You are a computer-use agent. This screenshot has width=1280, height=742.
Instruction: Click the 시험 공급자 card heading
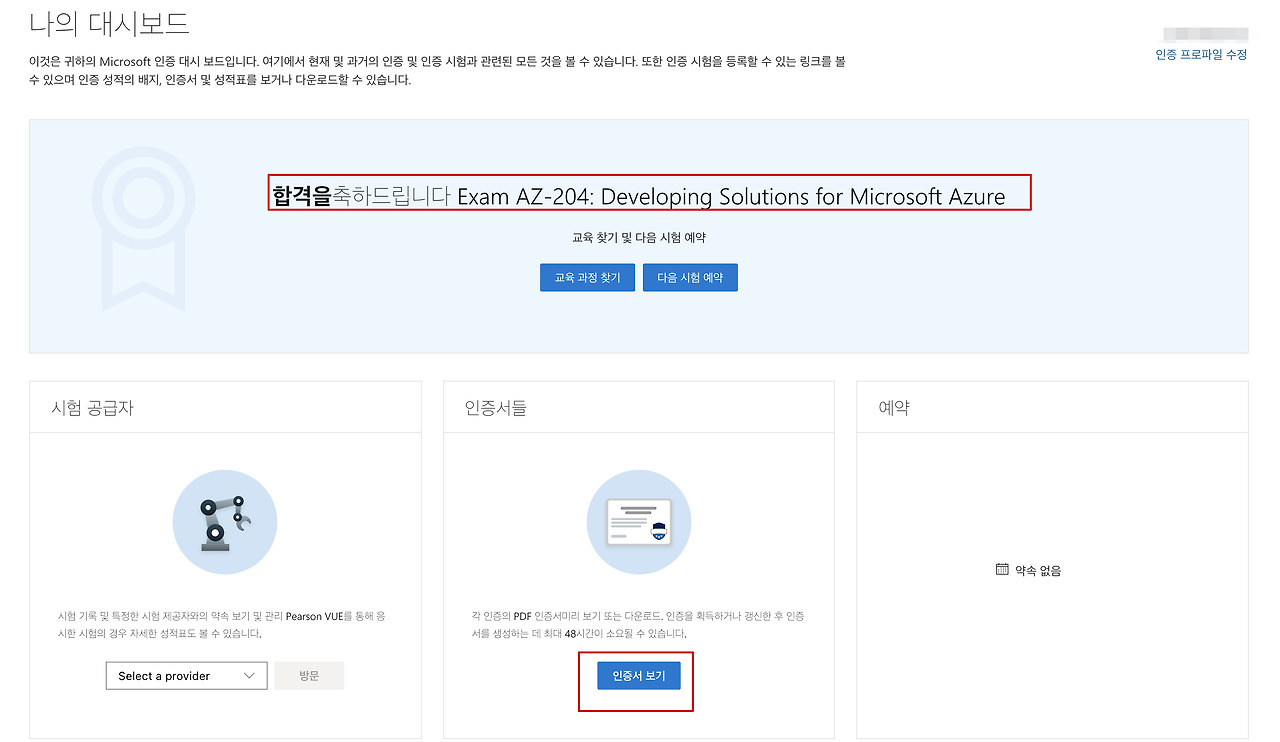[x=92, y=408]
